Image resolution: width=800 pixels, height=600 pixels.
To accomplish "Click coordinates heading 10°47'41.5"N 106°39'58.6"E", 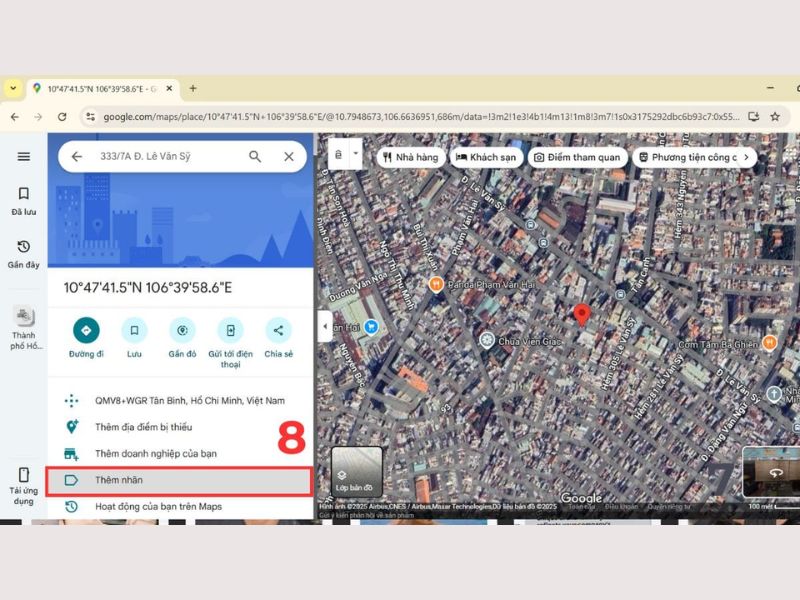I will coord(147,288).
